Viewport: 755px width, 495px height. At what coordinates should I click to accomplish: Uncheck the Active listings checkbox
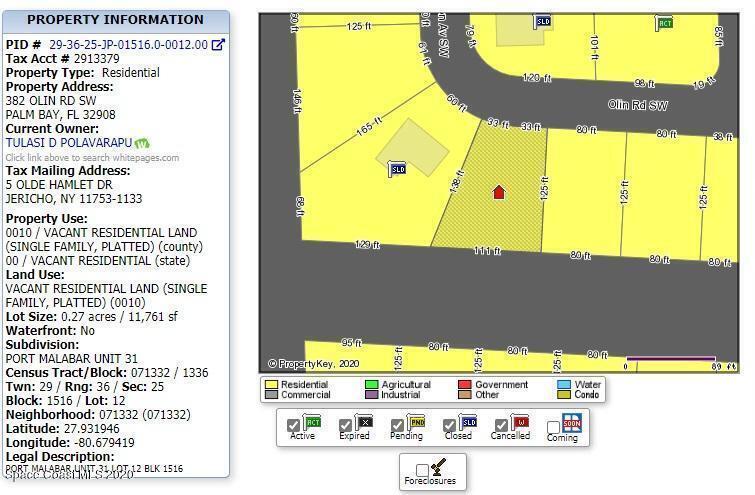coord(293,426)
